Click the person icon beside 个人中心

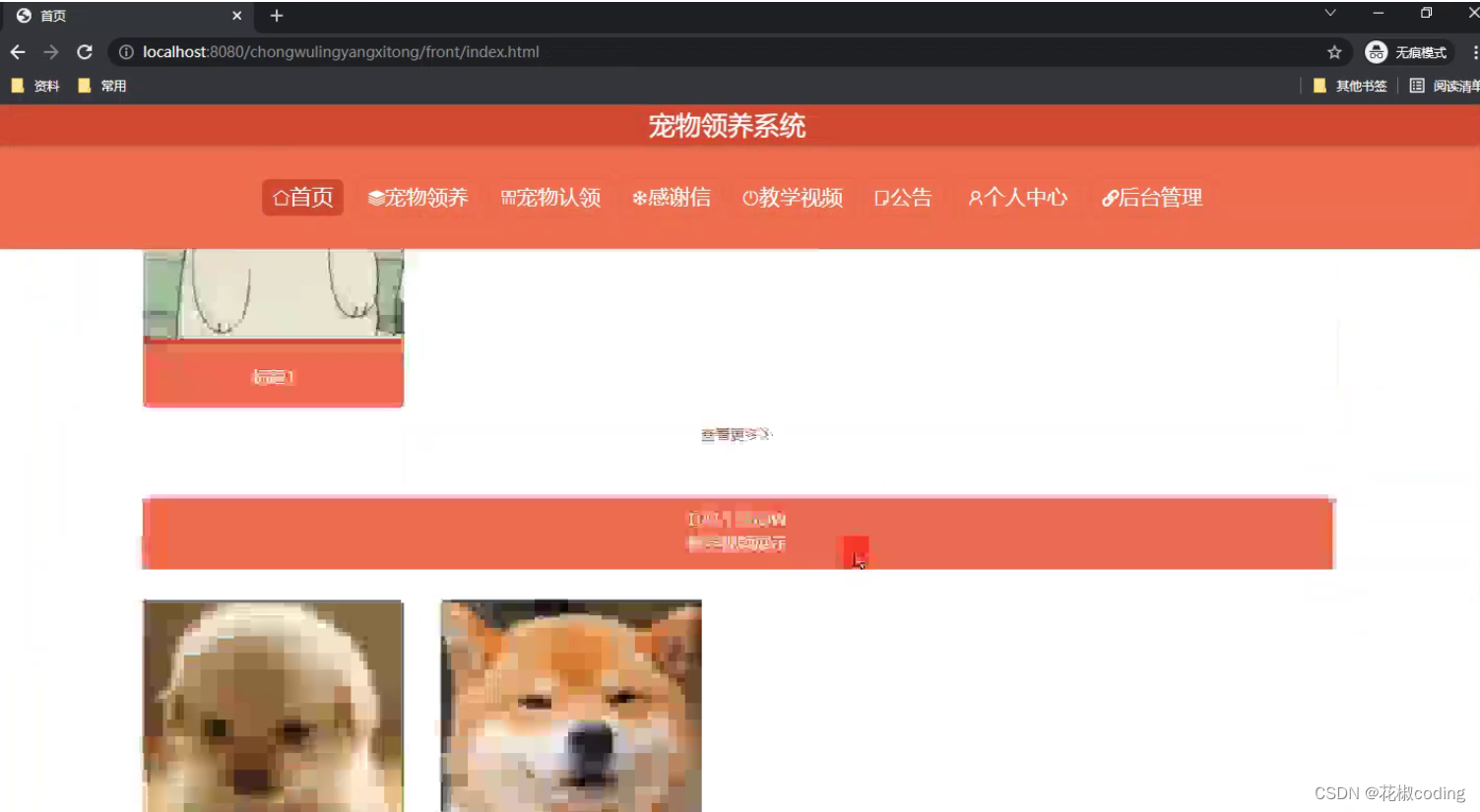coord(976,197)
